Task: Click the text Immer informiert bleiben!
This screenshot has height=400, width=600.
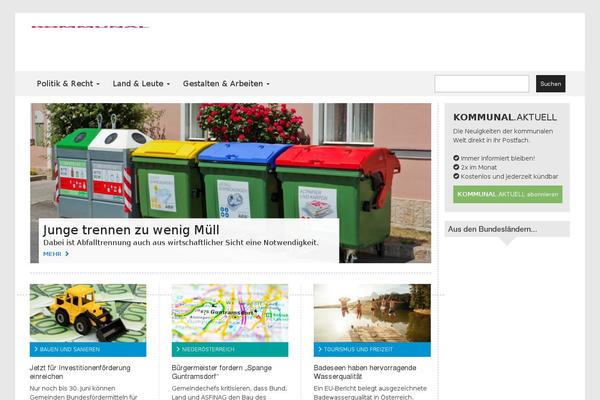Action: coord(498,158)
